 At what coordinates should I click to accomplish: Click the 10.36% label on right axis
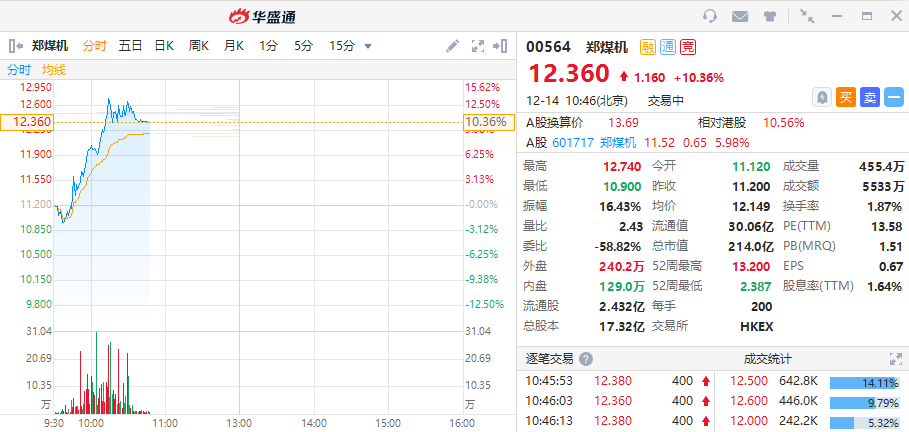coord(489,122)
